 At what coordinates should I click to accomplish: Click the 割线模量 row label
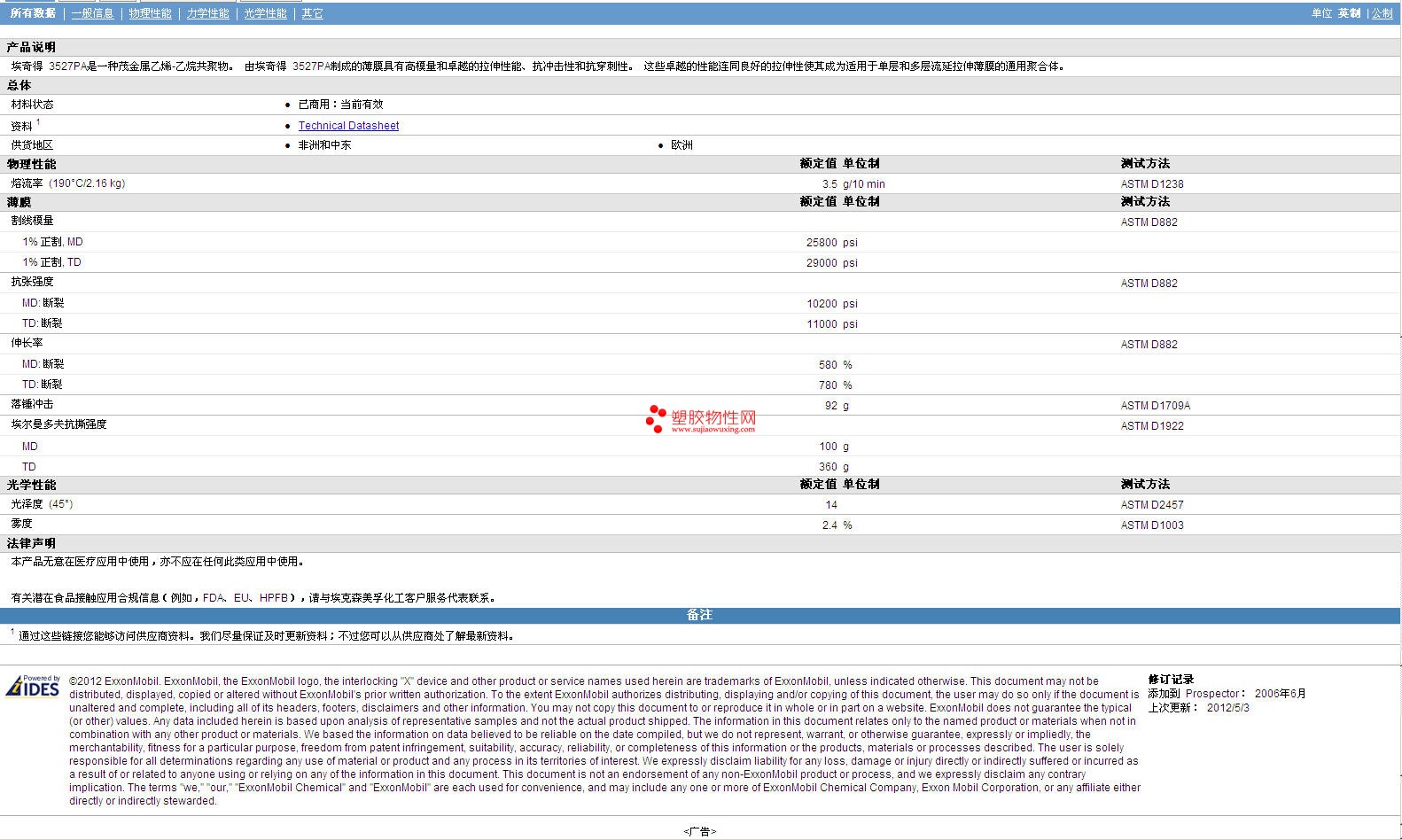33,221
